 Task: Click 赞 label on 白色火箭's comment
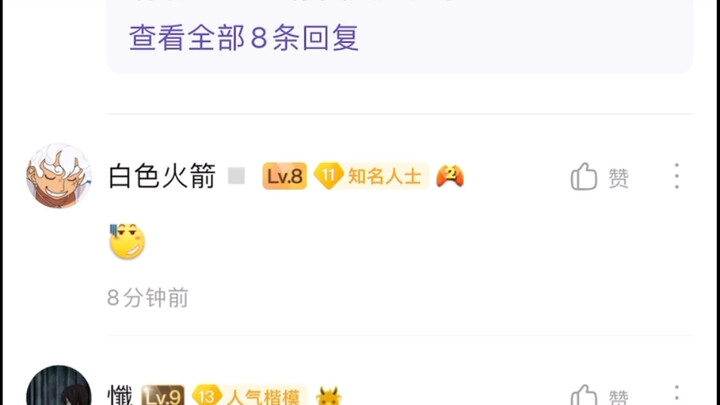(619, 178)
